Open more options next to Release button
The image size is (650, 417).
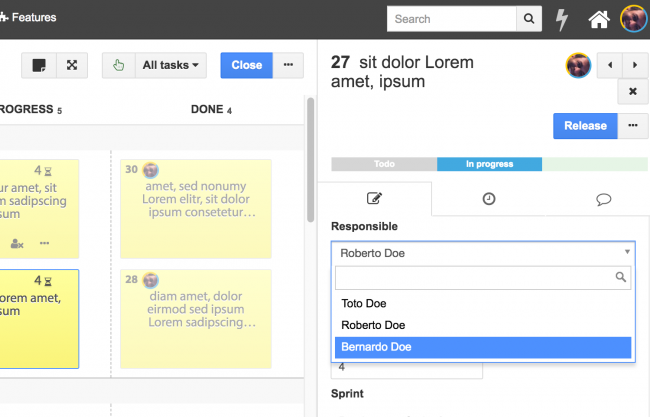point(632,126)
